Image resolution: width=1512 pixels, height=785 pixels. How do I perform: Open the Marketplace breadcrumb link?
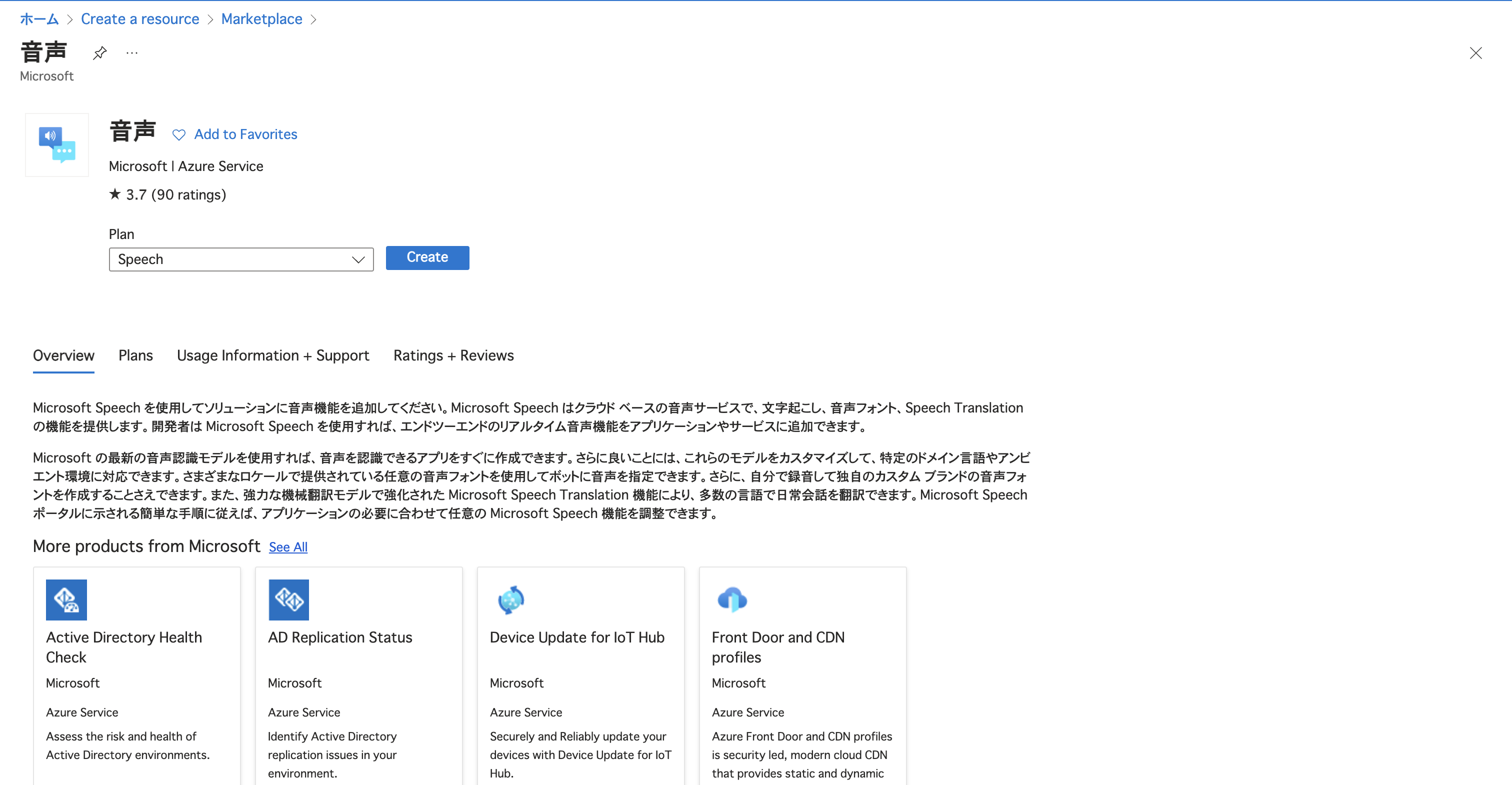pyautogui.click(x=261, y=19)
